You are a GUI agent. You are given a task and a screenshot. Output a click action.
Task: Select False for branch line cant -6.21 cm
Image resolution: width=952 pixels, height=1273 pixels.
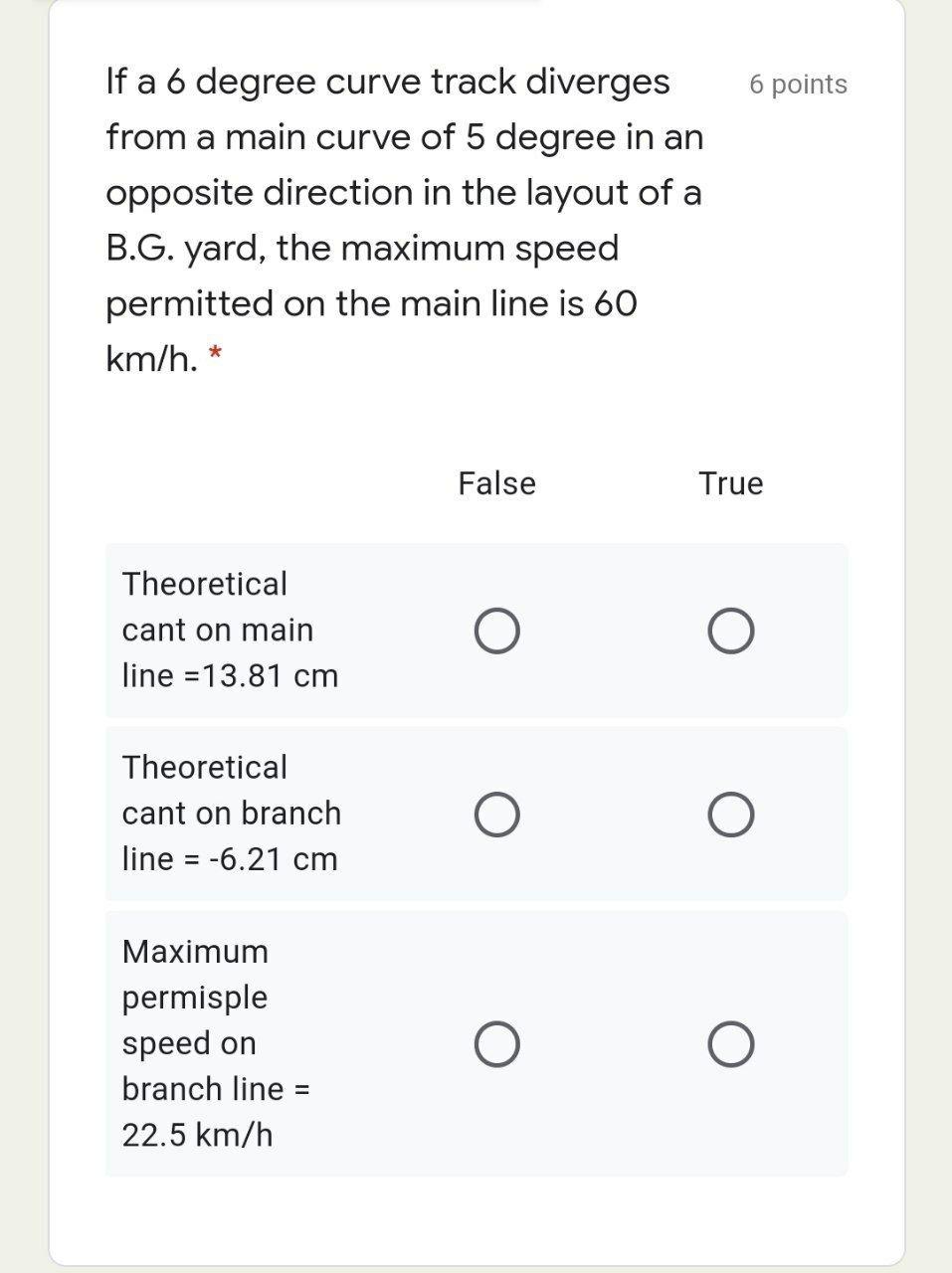pyautogui.click(x=496, y=815)
